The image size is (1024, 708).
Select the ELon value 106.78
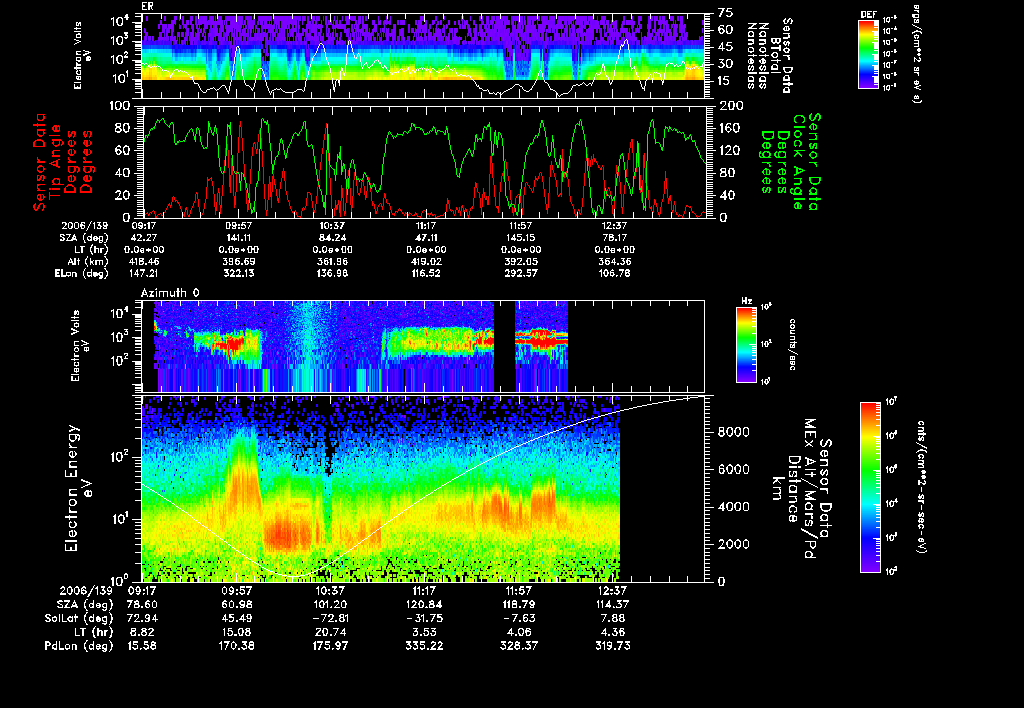point(615,274)
